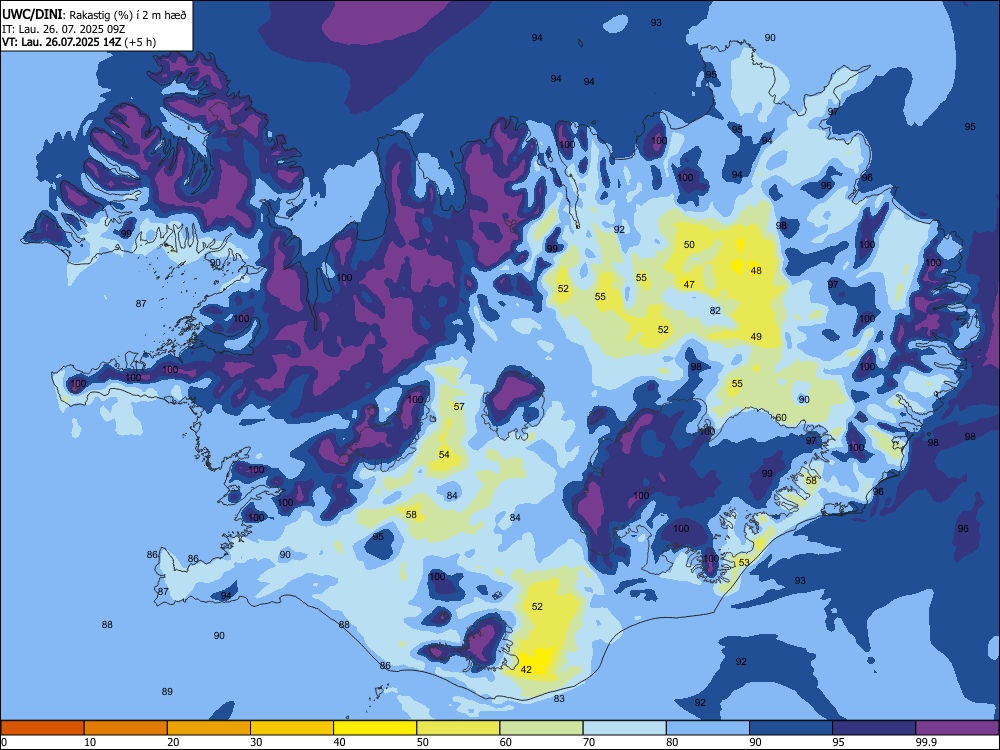Viewport: 1000px width, 750px height.
Task: Click the map value 49 in the northeast
Action: point(756,337)
